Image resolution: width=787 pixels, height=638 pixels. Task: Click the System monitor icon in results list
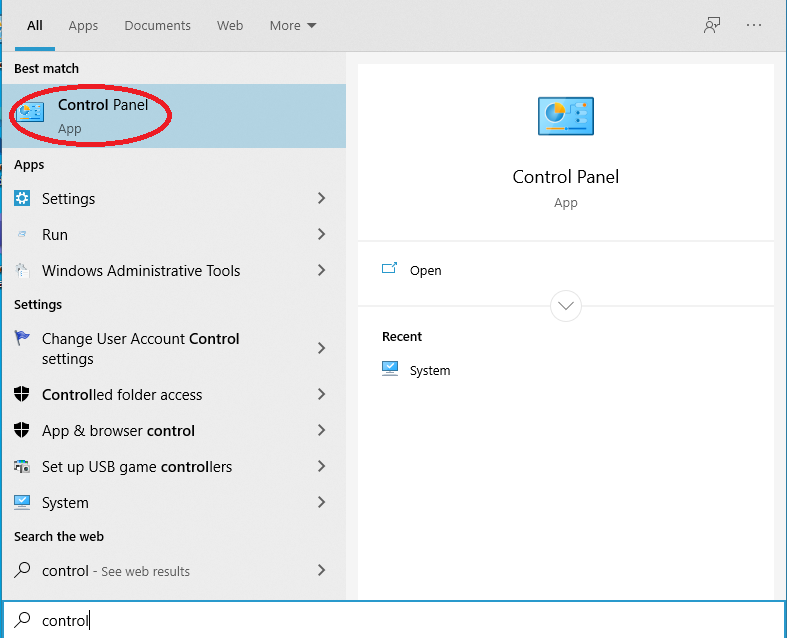22,502
